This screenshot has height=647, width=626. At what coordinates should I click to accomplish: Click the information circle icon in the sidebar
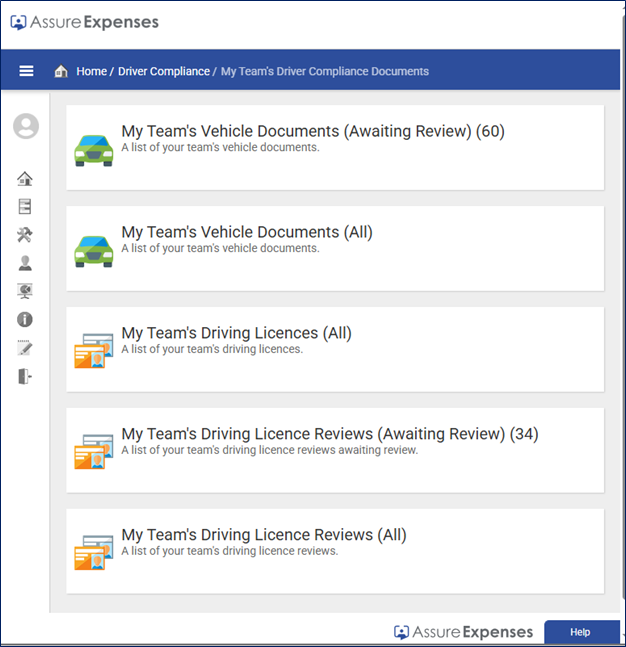(25, 319)
